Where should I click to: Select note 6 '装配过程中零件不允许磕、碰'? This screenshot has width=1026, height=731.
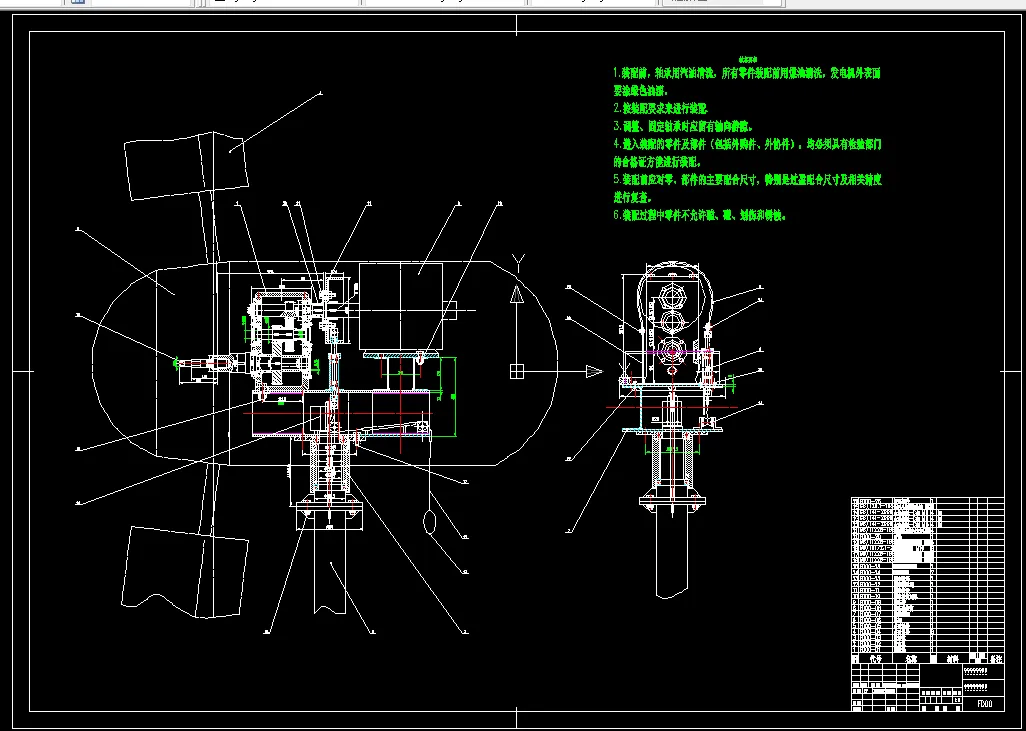pos(699,215)
